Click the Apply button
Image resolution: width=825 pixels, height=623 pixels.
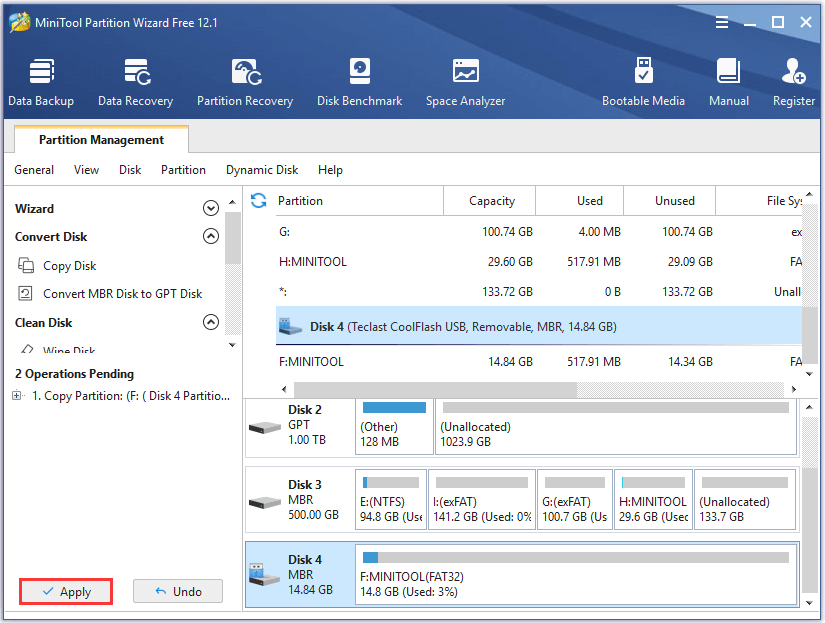pos(66,591)
